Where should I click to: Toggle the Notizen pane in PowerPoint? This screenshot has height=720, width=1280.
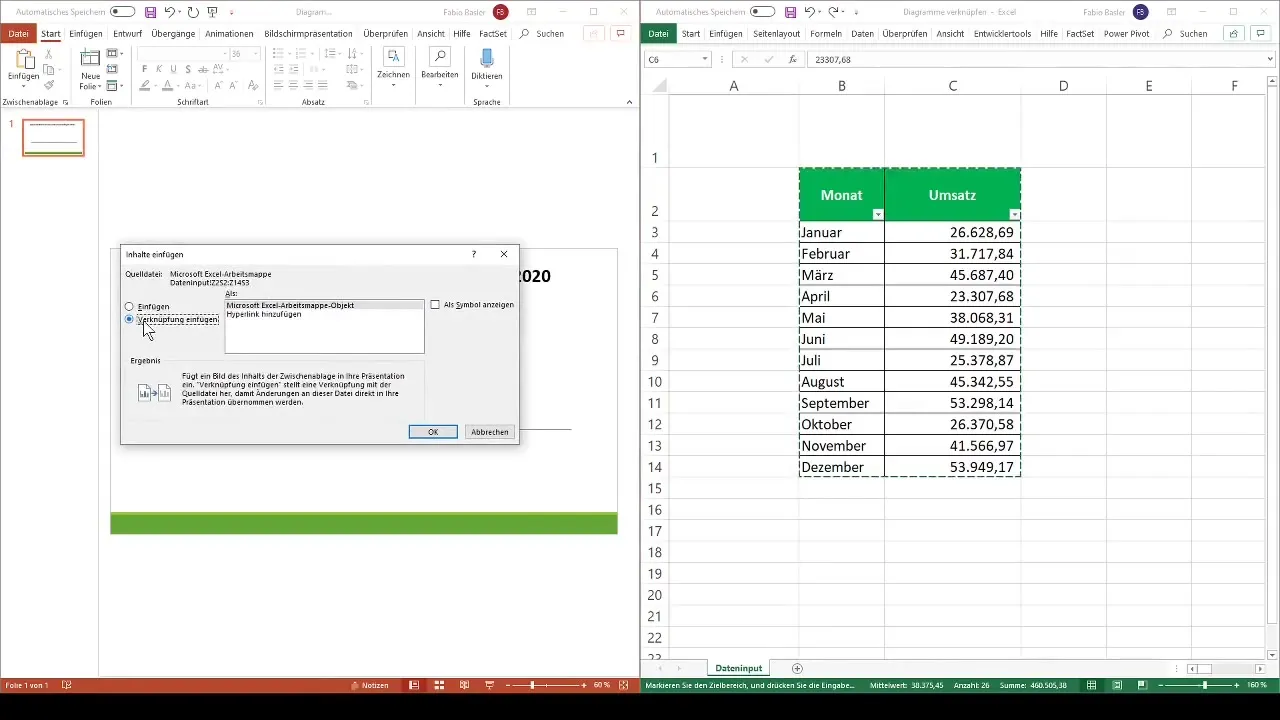coord(370,685)
